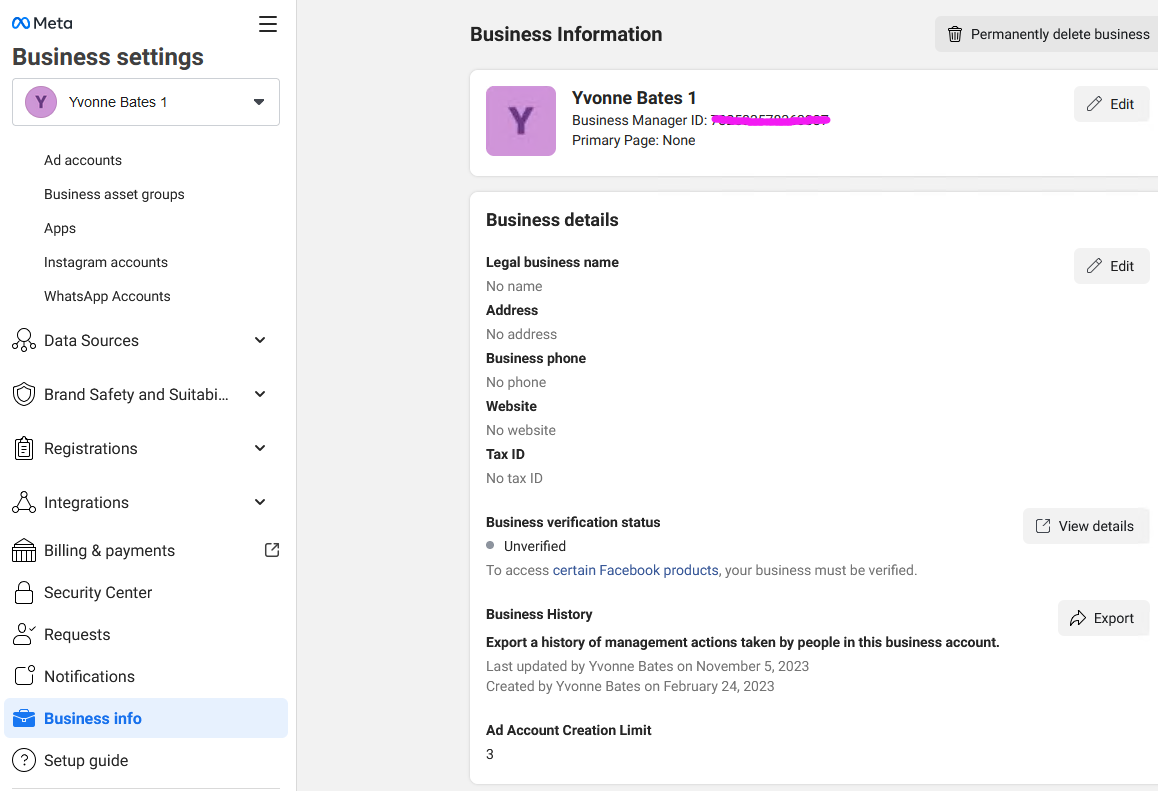This screenshot has height=791, width=1158.
Task: Click the large purple Y business profile picture
Action: [x=521, y=121]
